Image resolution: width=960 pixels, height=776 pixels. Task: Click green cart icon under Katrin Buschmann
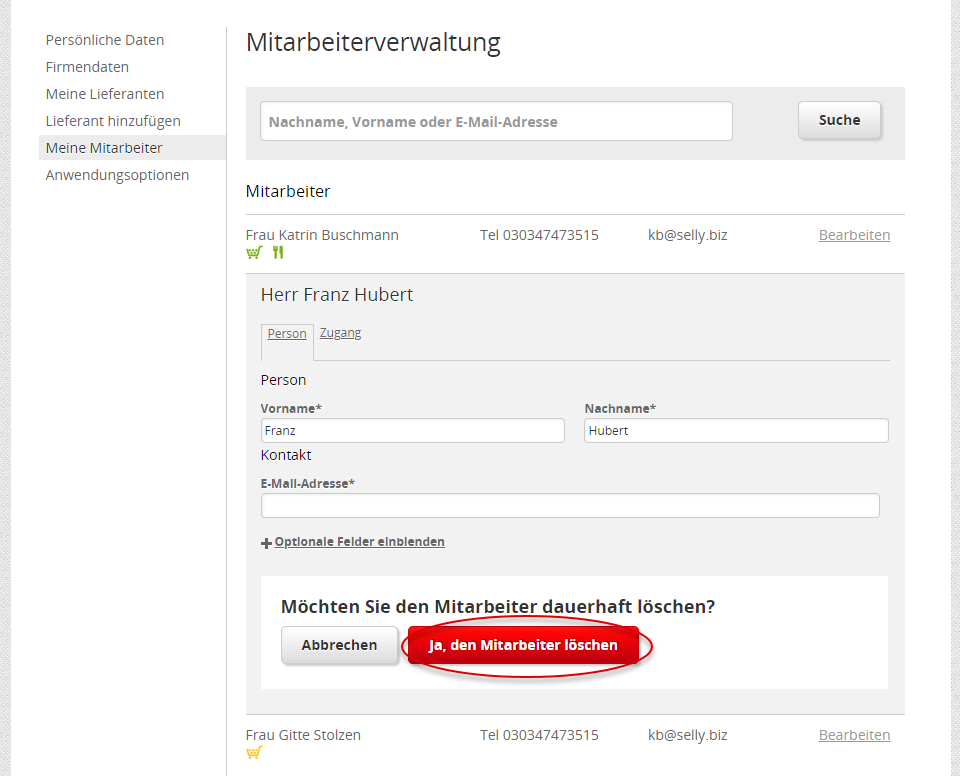pos(253,253)
